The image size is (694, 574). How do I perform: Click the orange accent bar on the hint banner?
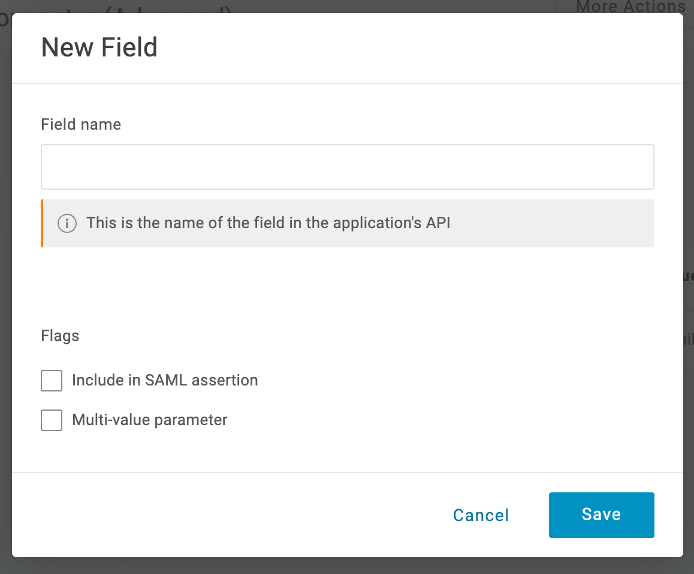coord(42,223)
